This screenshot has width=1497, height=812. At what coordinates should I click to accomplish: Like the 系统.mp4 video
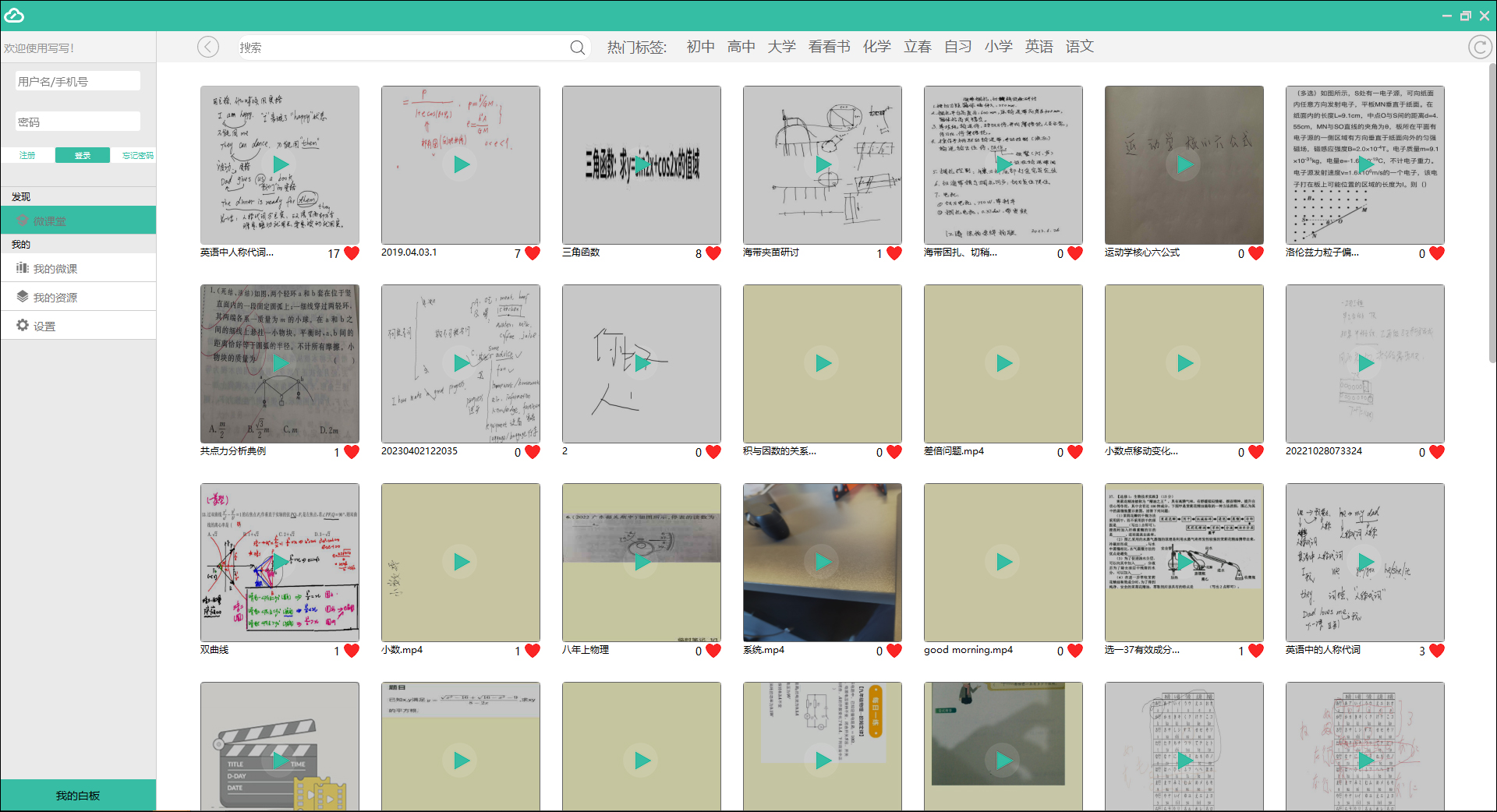(894, 651)
